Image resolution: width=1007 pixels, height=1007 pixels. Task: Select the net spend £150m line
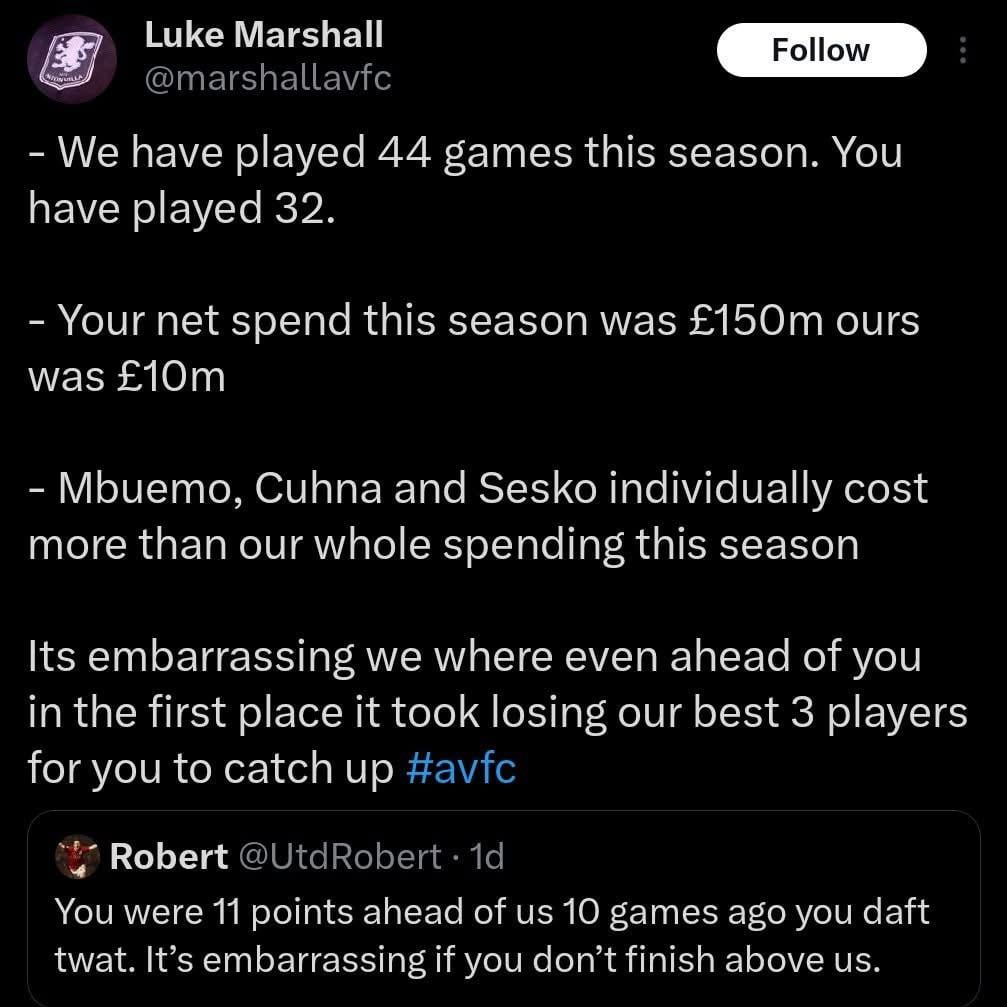click(473, 321)
